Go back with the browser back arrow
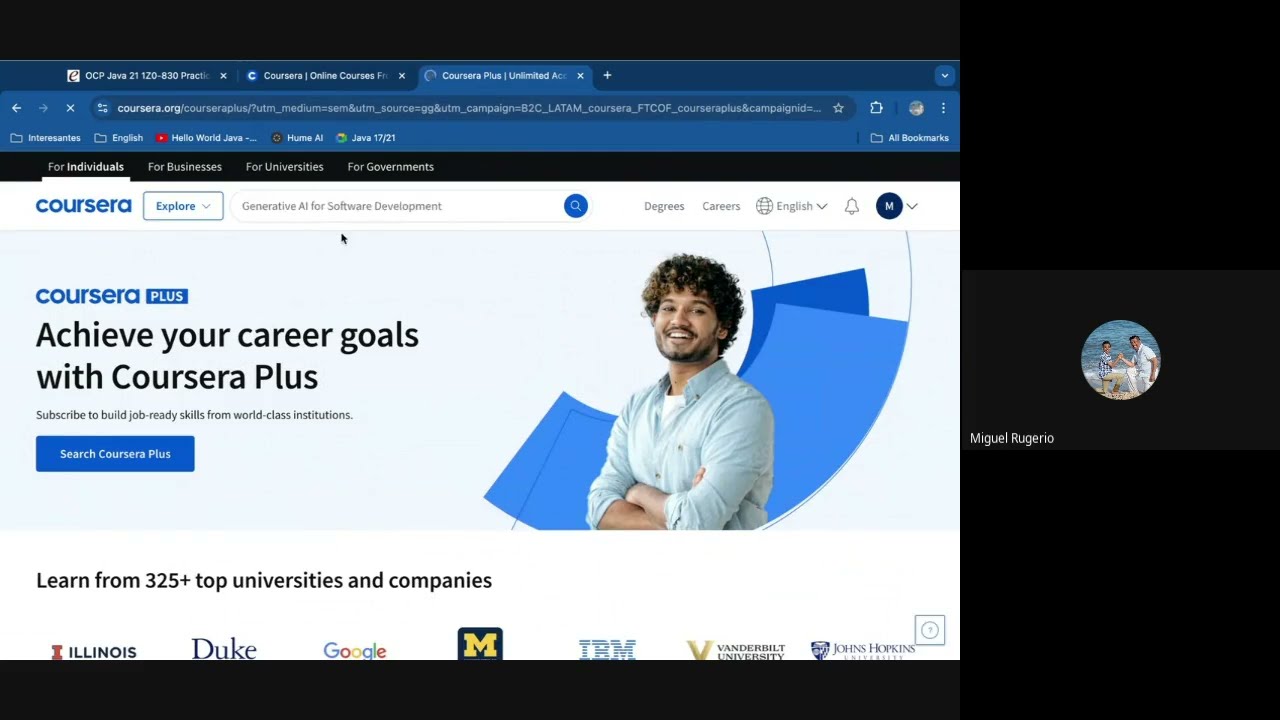The height and width of the screenshot is (720, 1280). (17, 108)
